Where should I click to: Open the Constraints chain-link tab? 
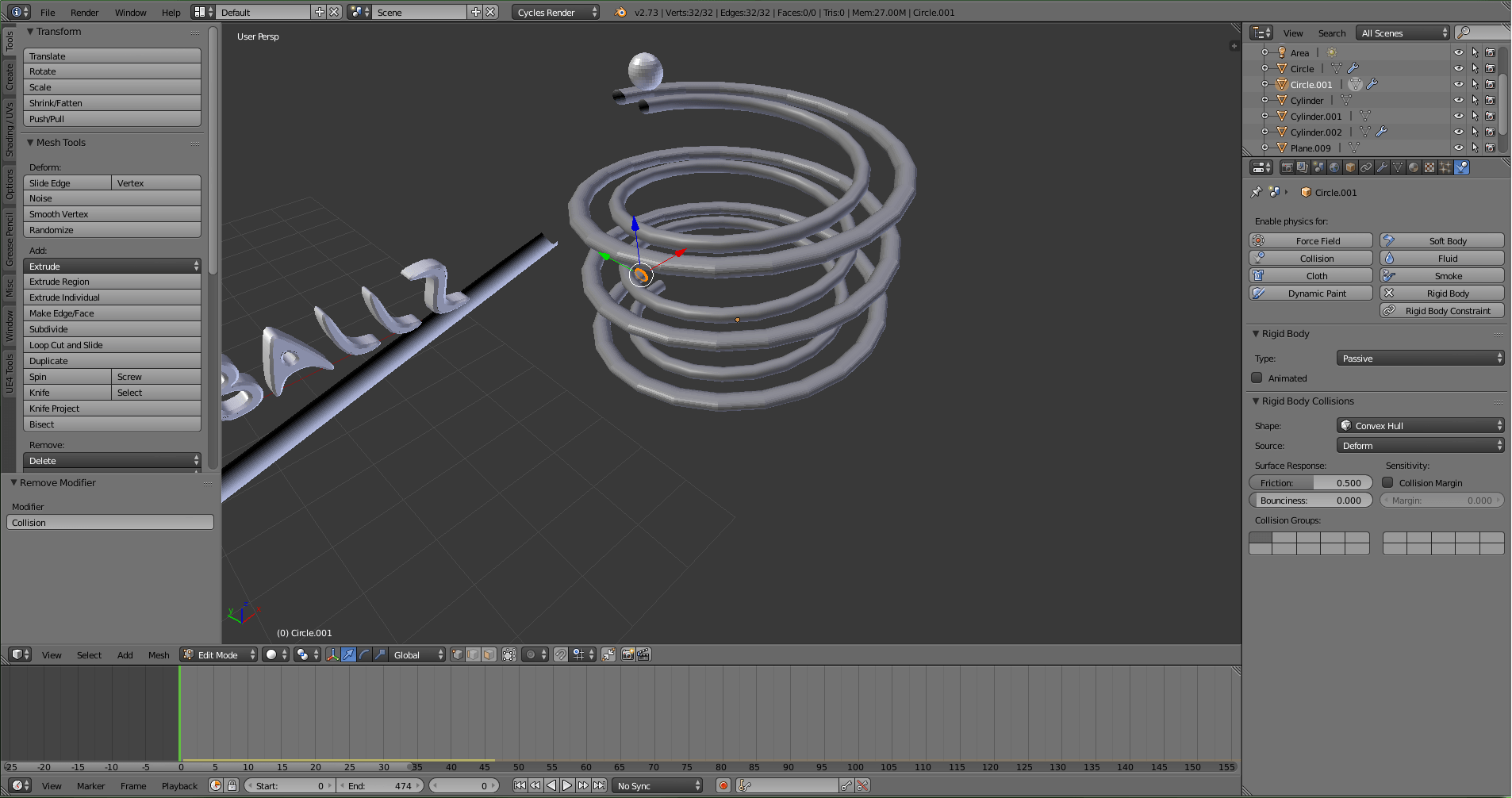[1366, 167]
